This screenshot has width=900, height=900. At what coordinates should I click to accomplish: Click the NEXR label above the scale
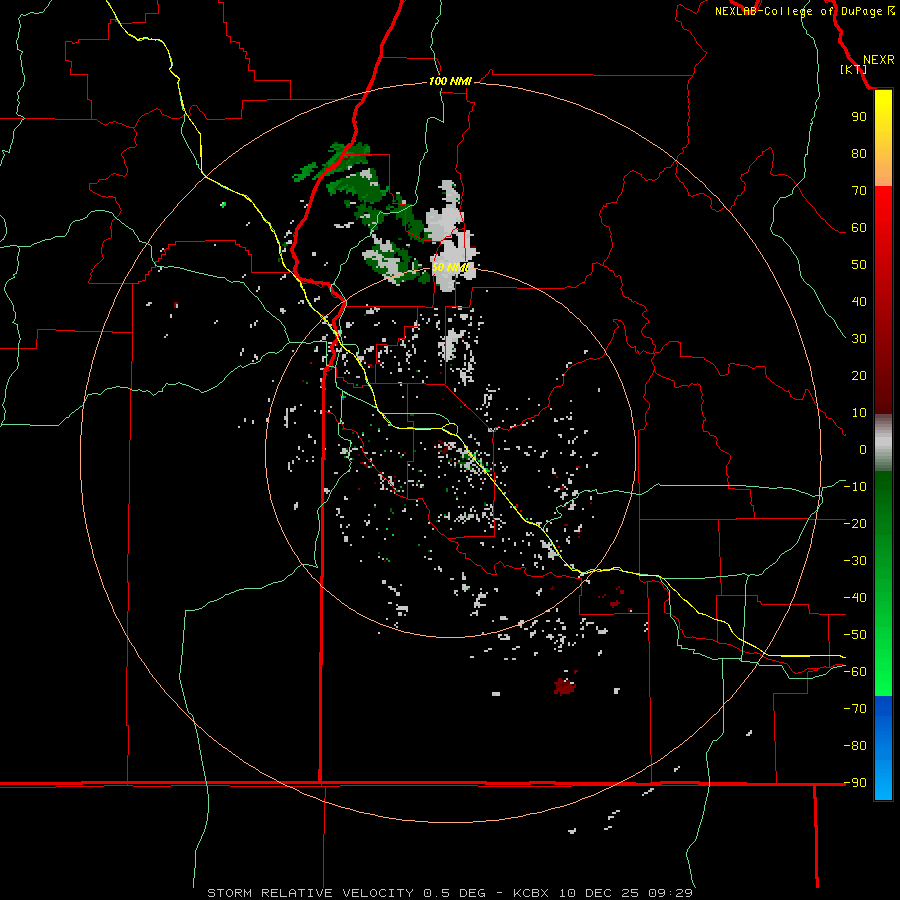878,59
